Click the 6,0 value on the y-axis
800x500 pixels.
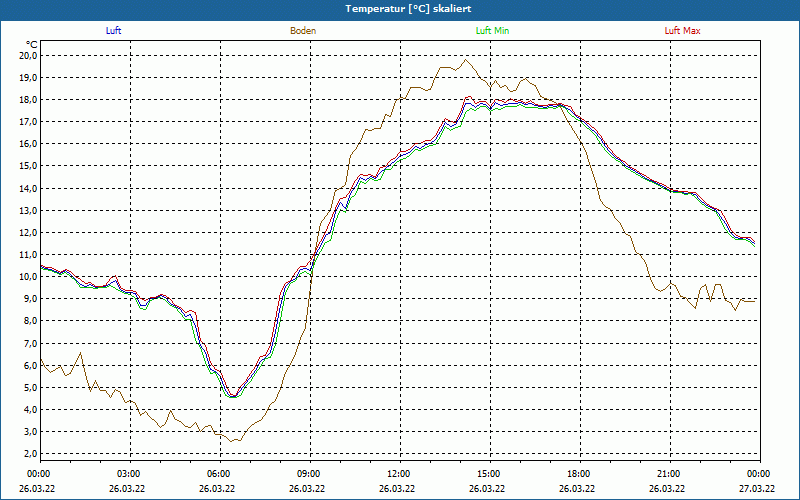pos(30,365)
